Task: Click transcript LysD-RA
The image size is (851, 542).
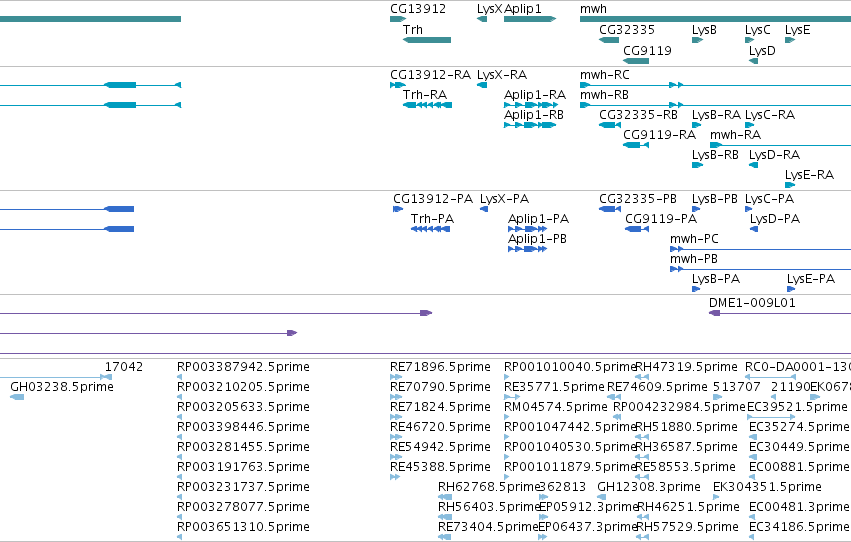Action: coord(774,155)
